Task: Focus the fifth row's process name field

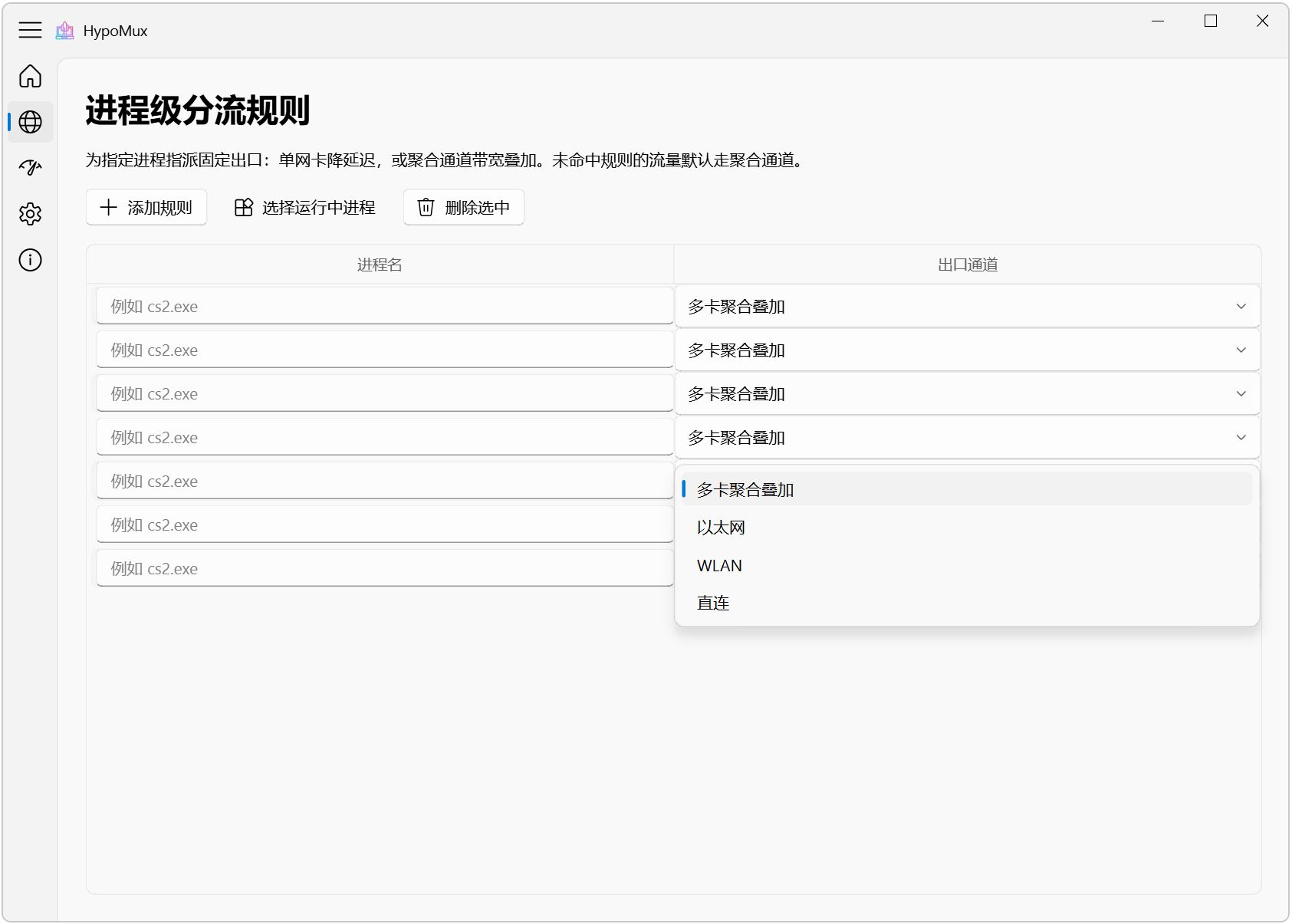Action: point(385,482)
